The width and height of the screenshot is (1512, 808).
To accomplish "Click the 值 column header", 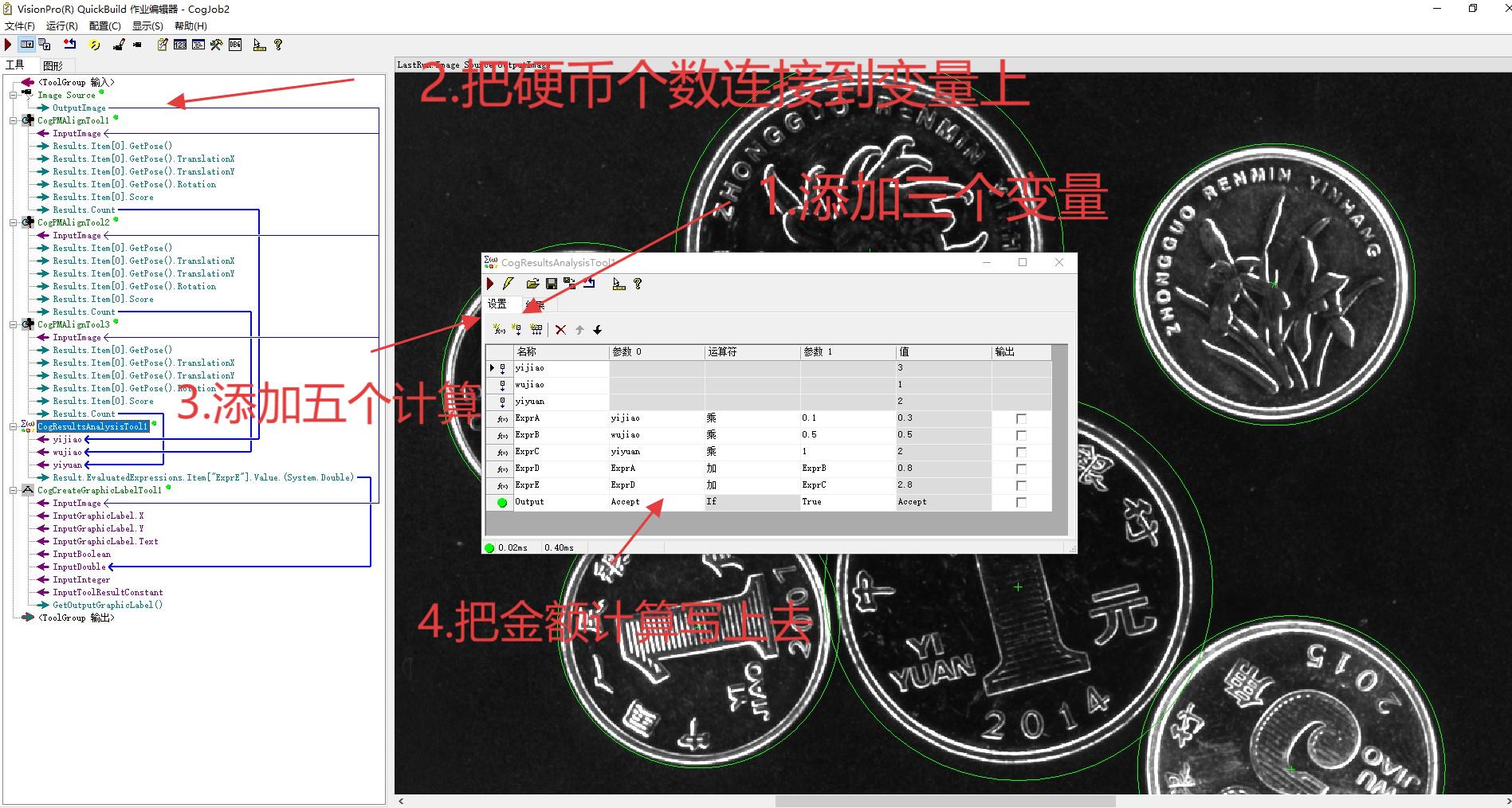I will [944, 351].
